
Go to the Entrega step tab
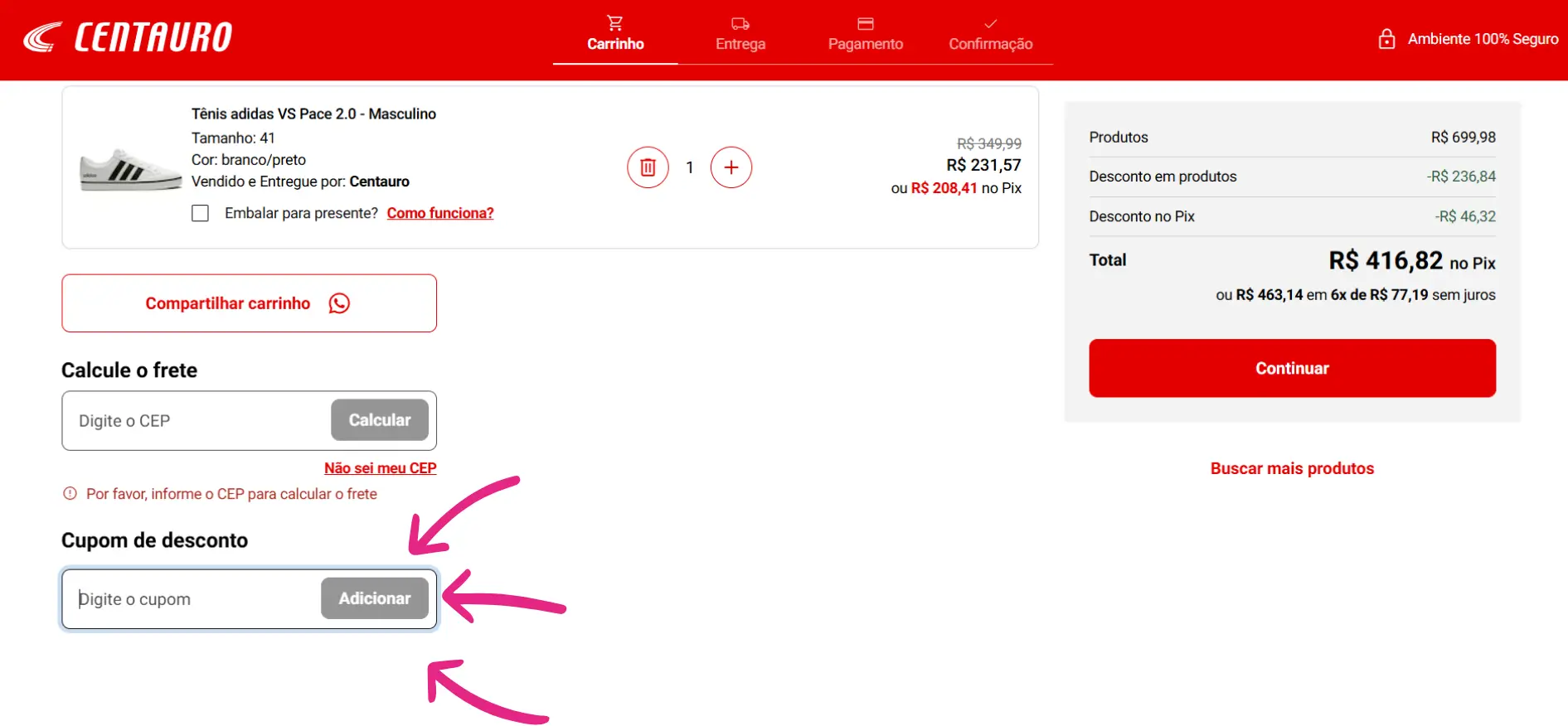pos(740,35)
